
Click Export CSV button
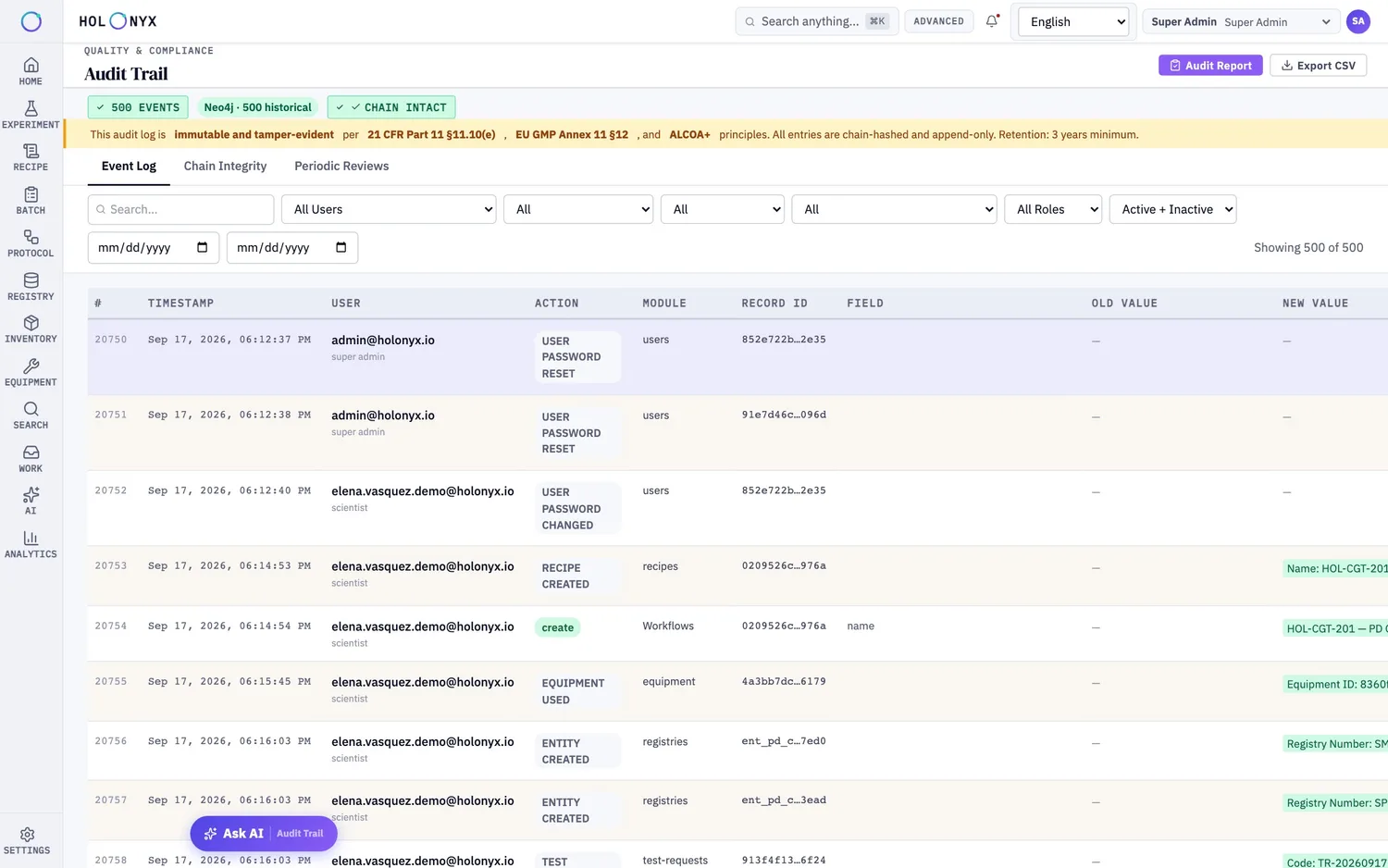[x=1318, y=66]
